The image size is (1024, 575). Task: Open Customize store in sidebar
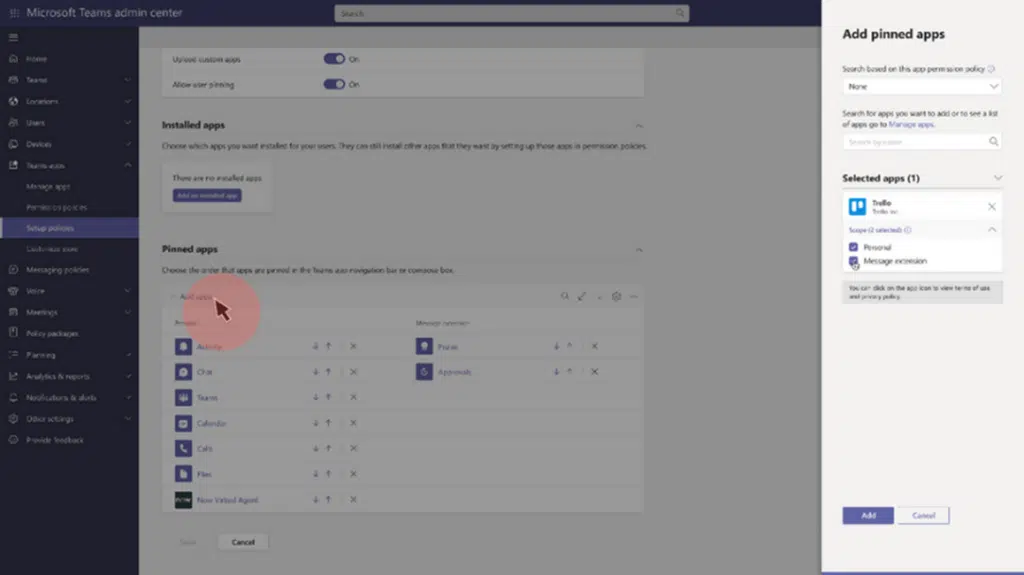(52, 249)
